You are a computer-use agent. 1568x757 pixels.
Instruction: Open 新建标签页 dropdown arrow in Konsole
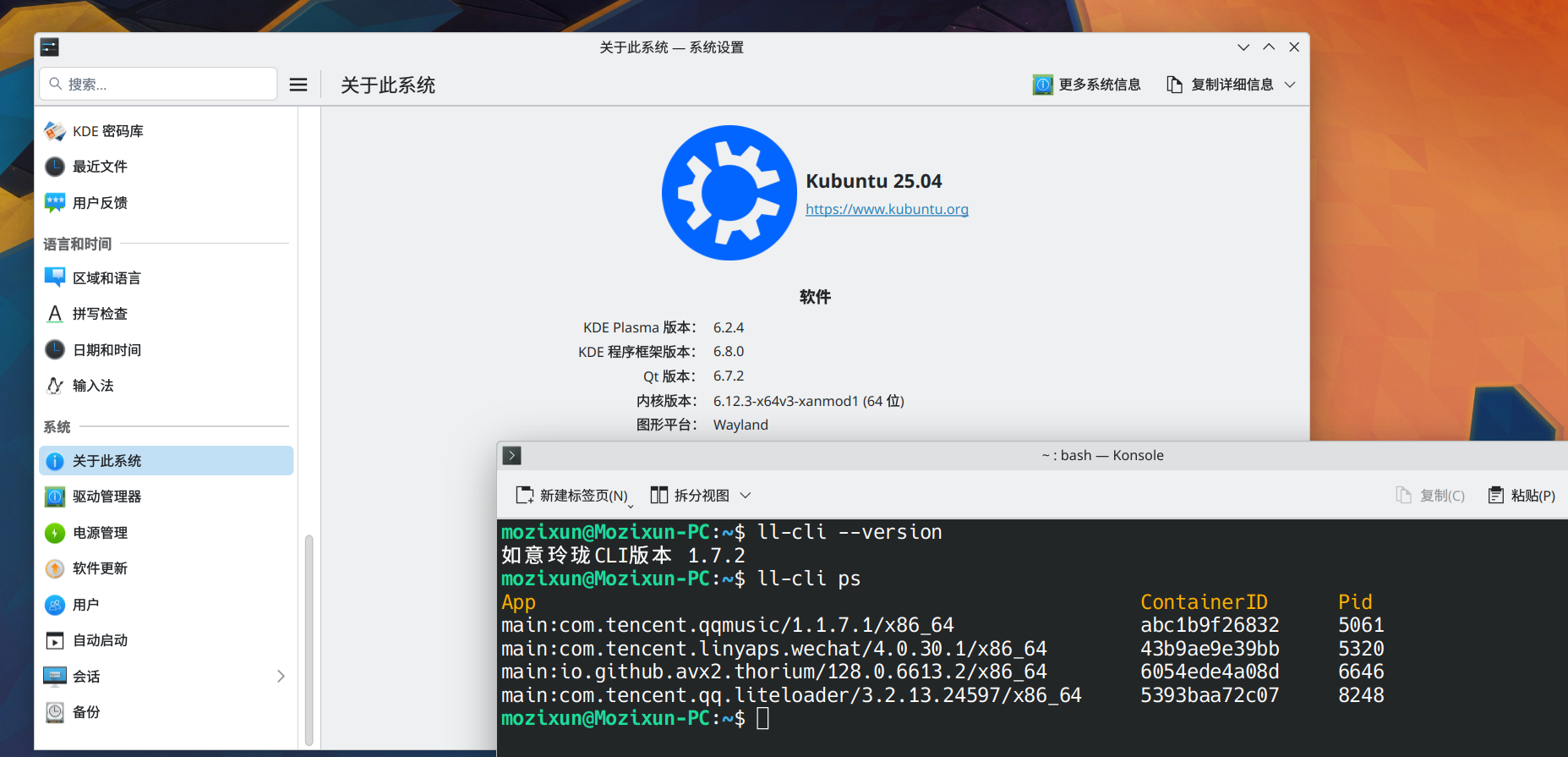pyautogui.click(x=631, y=506)
